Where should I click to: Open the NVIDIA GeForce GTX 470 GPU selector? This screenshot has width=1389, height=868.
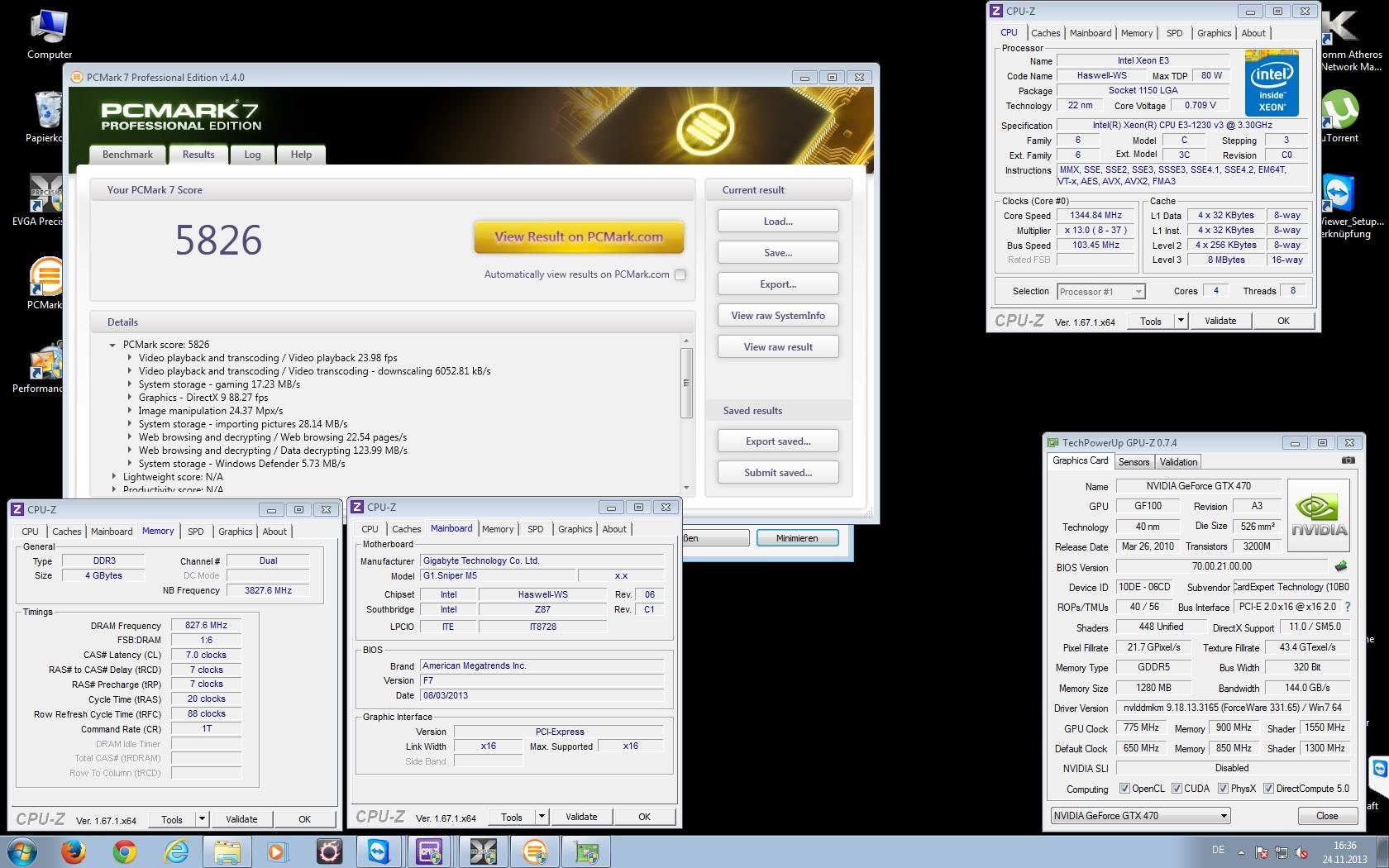1140,816
